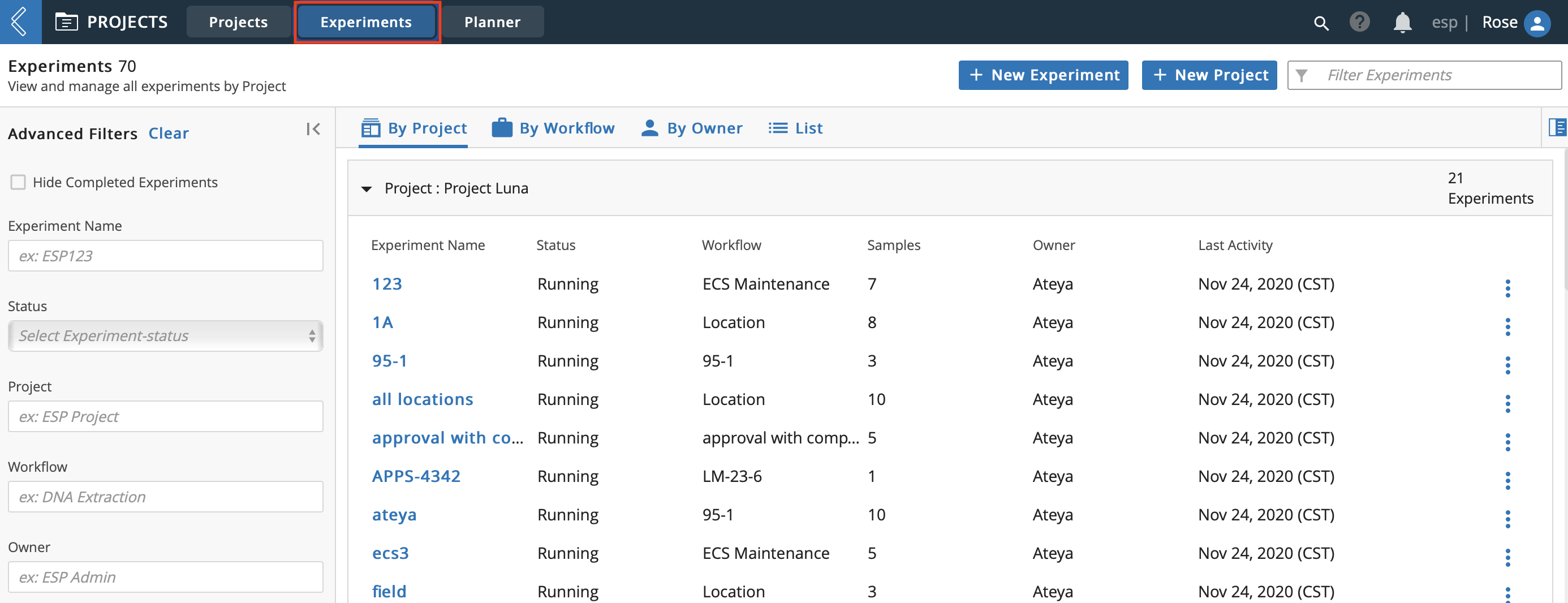Select the By Project view tab
1568x603 pixels.
click(x=414, y=128)
